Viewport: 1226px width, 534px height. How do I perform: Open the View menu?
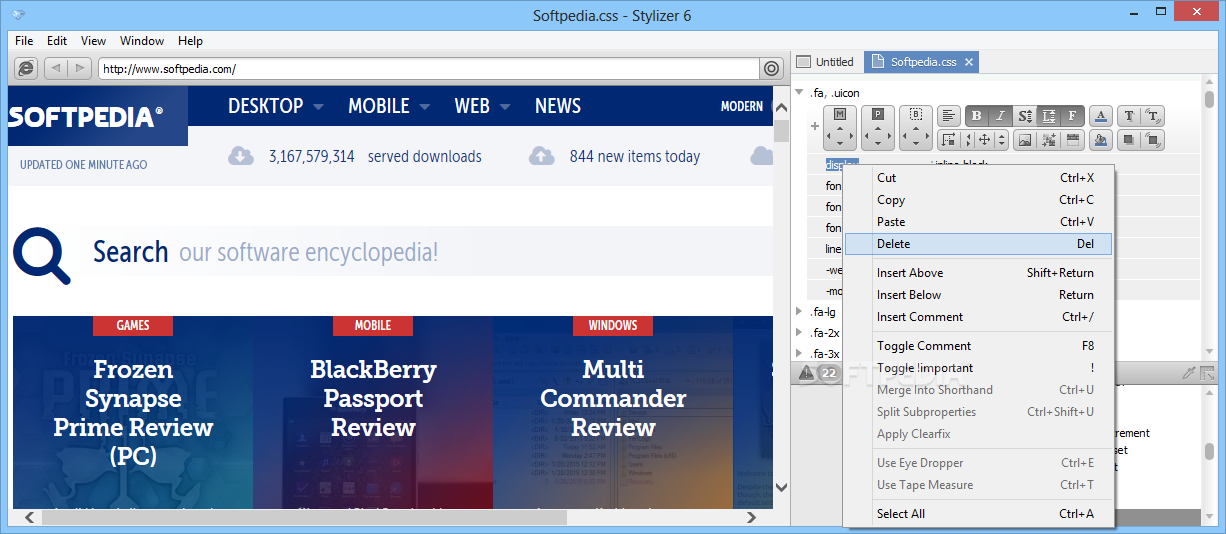[93, 41]
